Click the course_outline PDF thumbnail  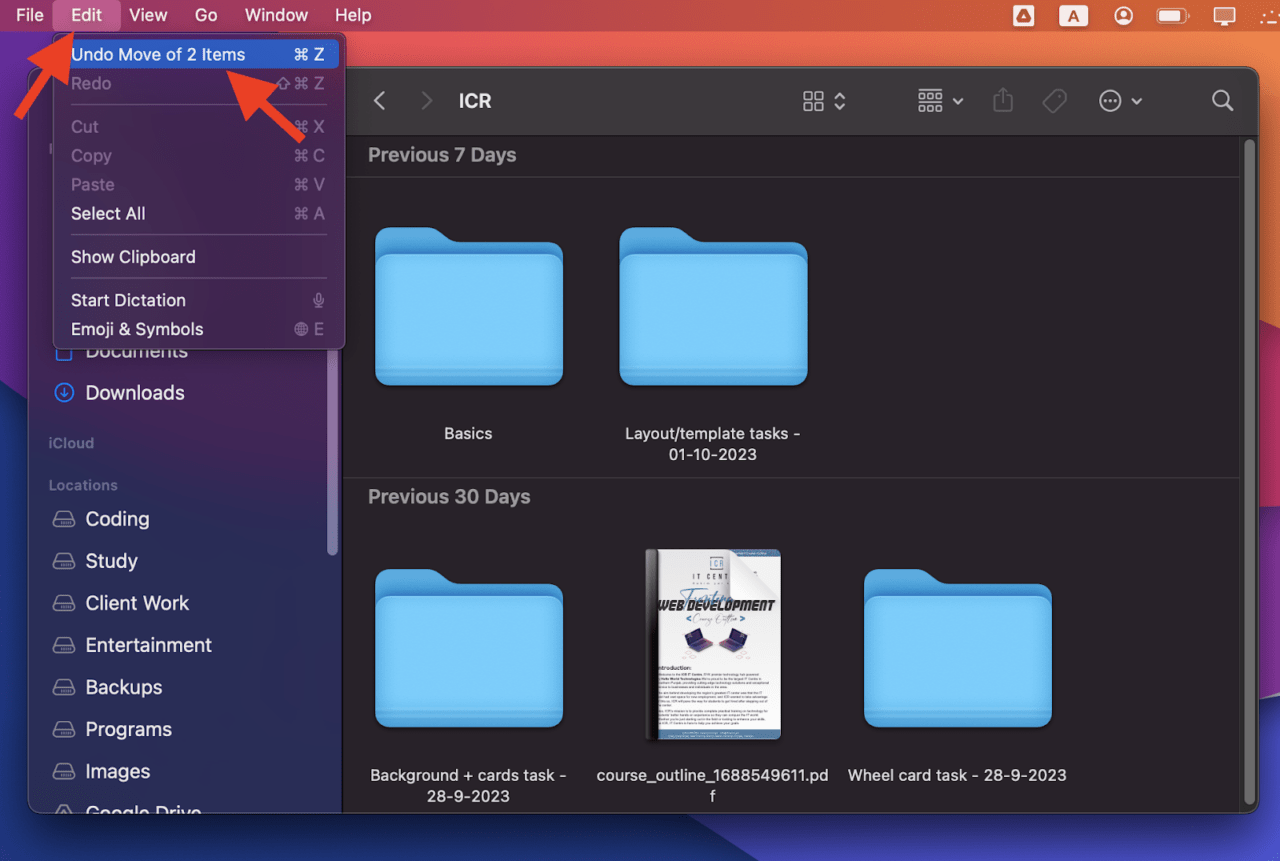coord(712,645)
